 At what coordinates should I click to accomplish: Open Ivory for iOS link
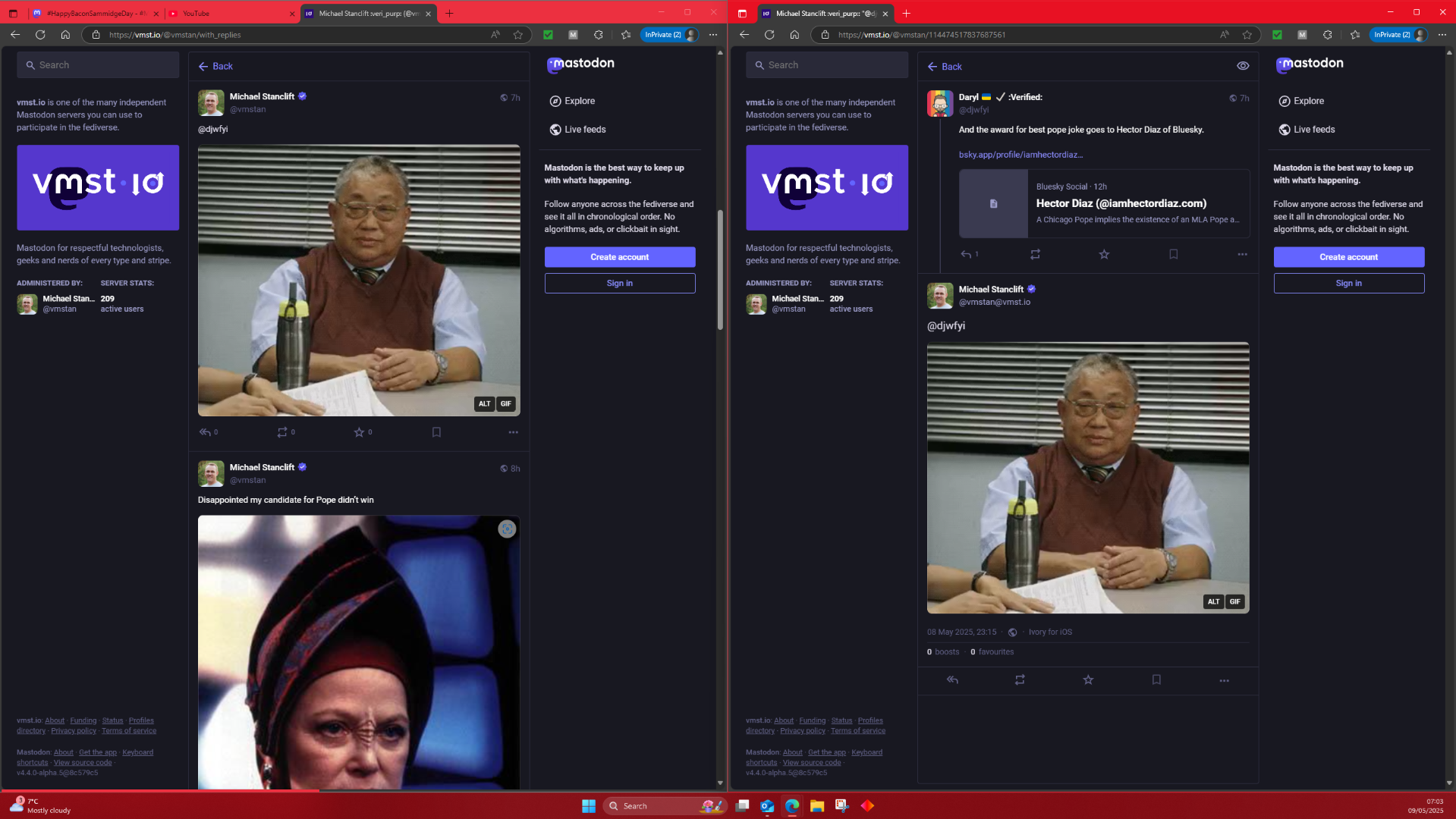point(1050,632)
